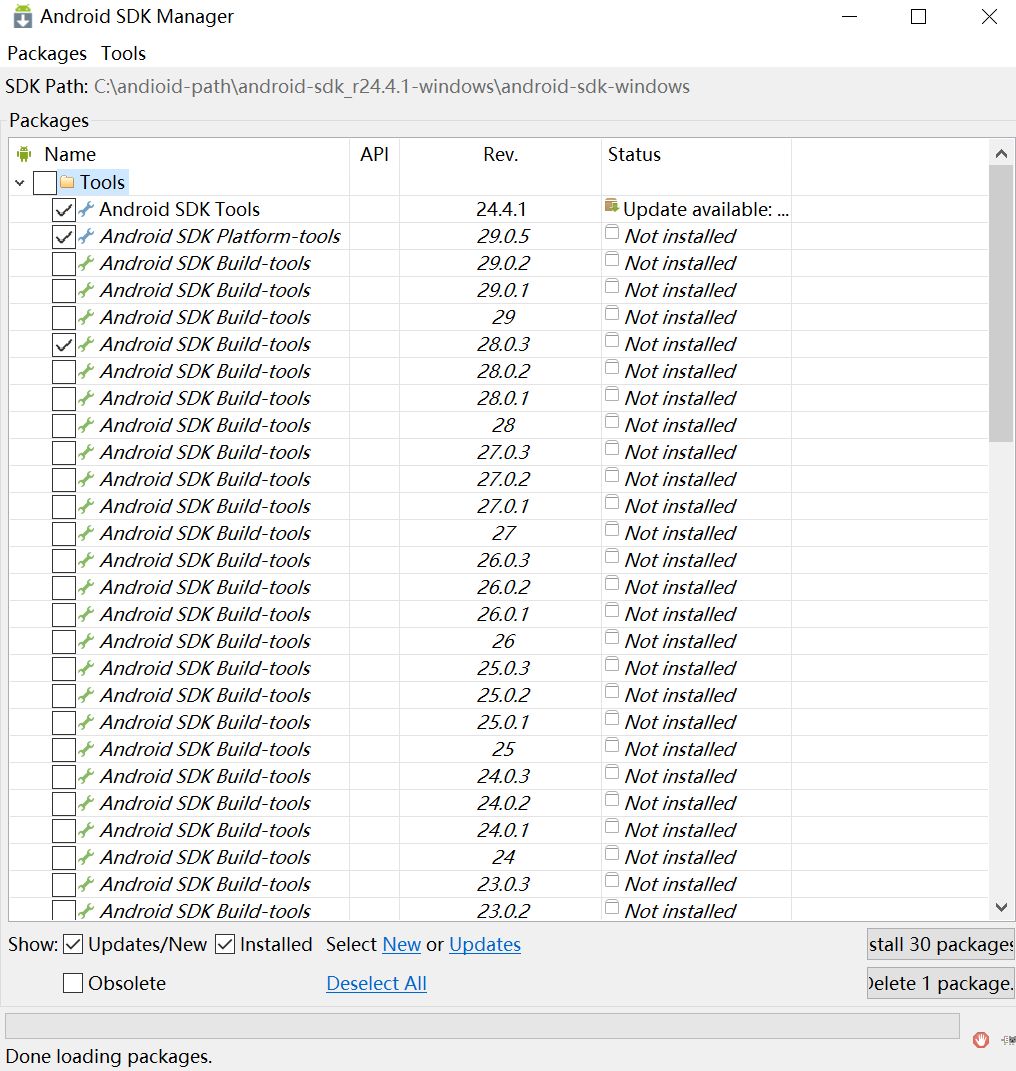This screenshot has width=1016, height=1071.
Task: Click the vertical scrollbar thumb
Action: point(1001,304)
